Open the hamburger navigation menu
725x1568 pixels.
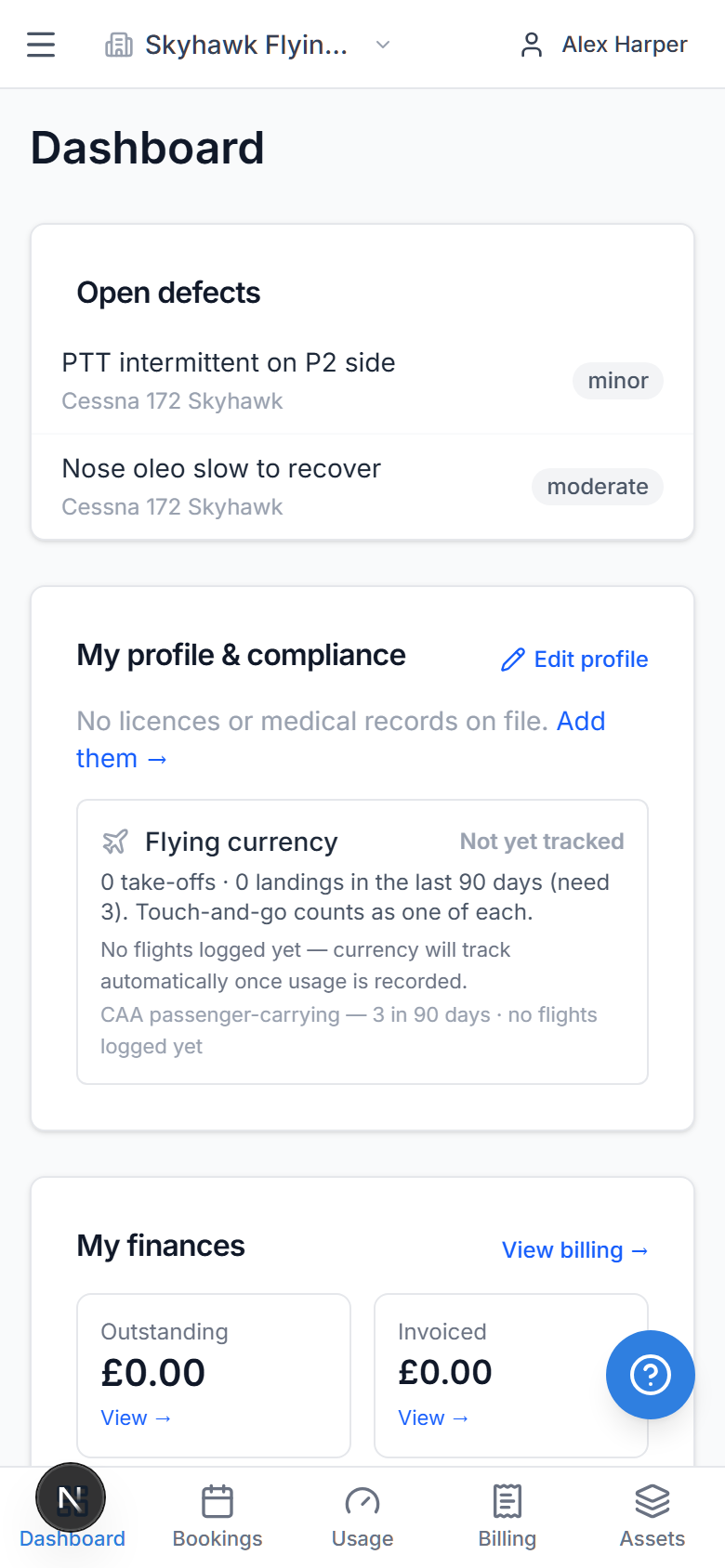pos(41,45)
